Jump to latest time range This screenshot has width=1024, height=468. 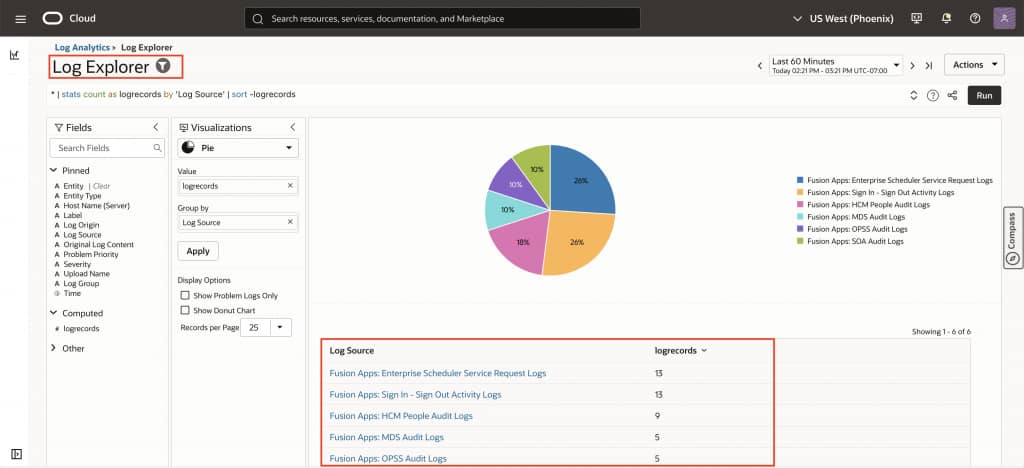(929, 65)
